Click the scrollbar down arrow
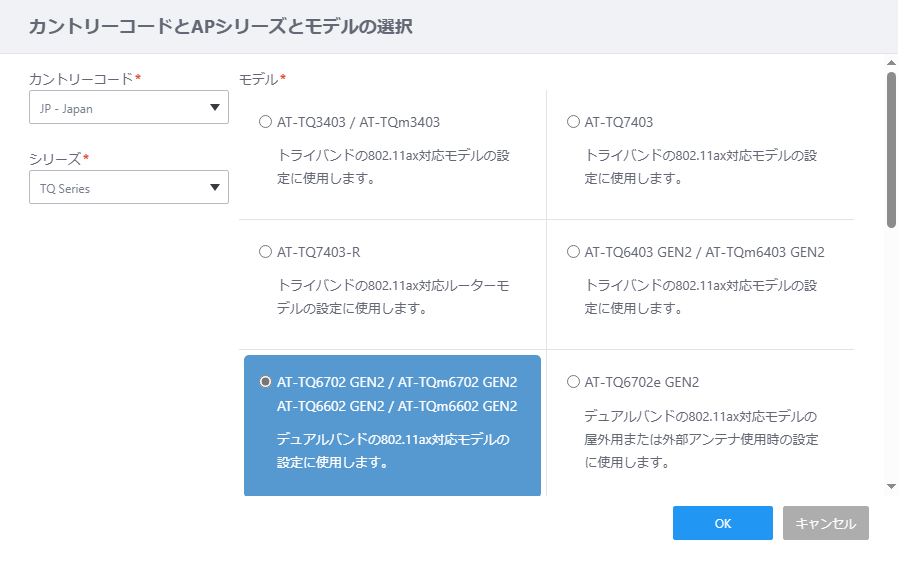Image resolution: width=898 pixels, height=564 pixels. 891,487
